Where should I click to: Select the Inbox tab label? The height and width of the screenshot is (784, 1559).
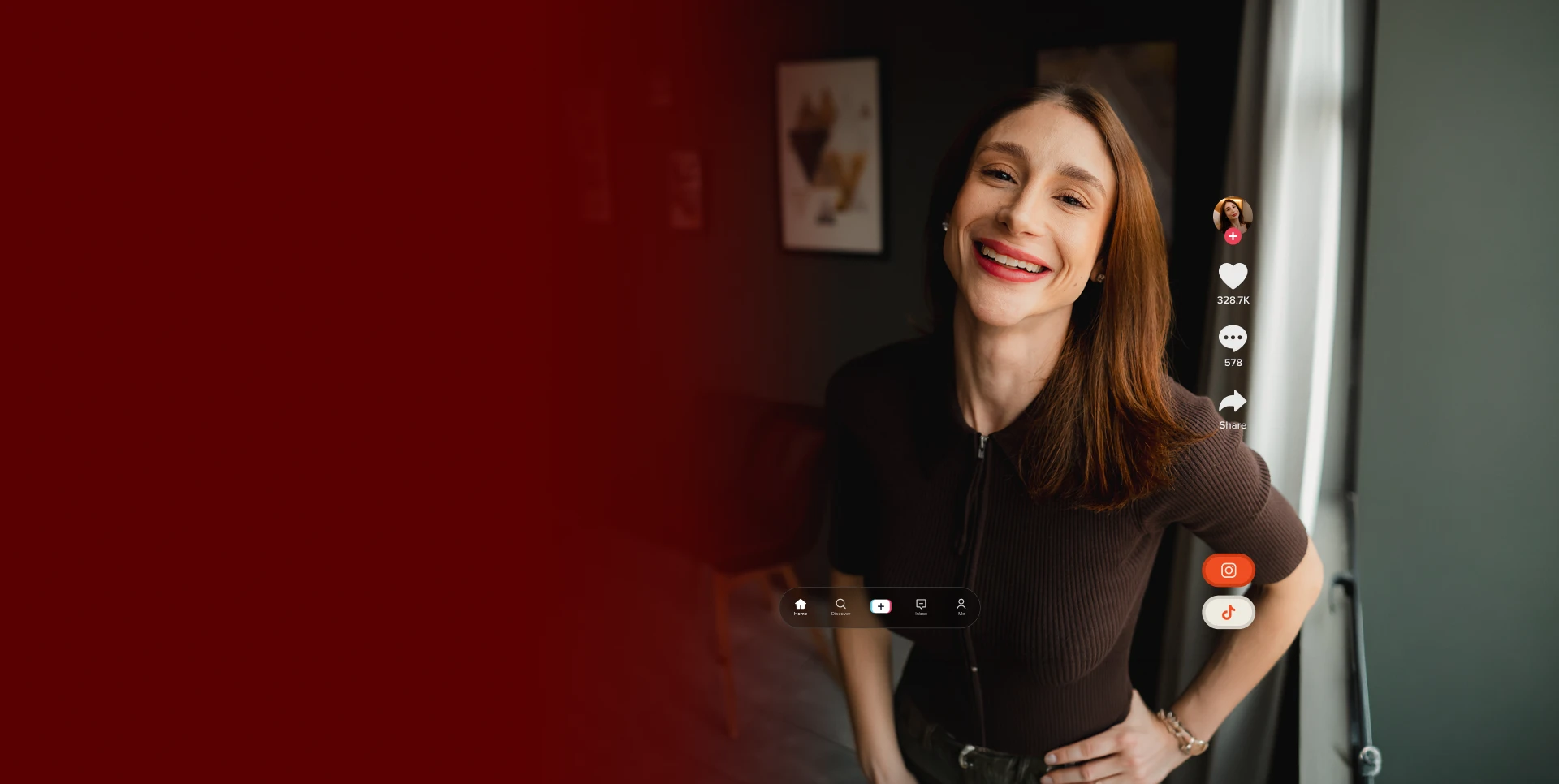[921, 614]
